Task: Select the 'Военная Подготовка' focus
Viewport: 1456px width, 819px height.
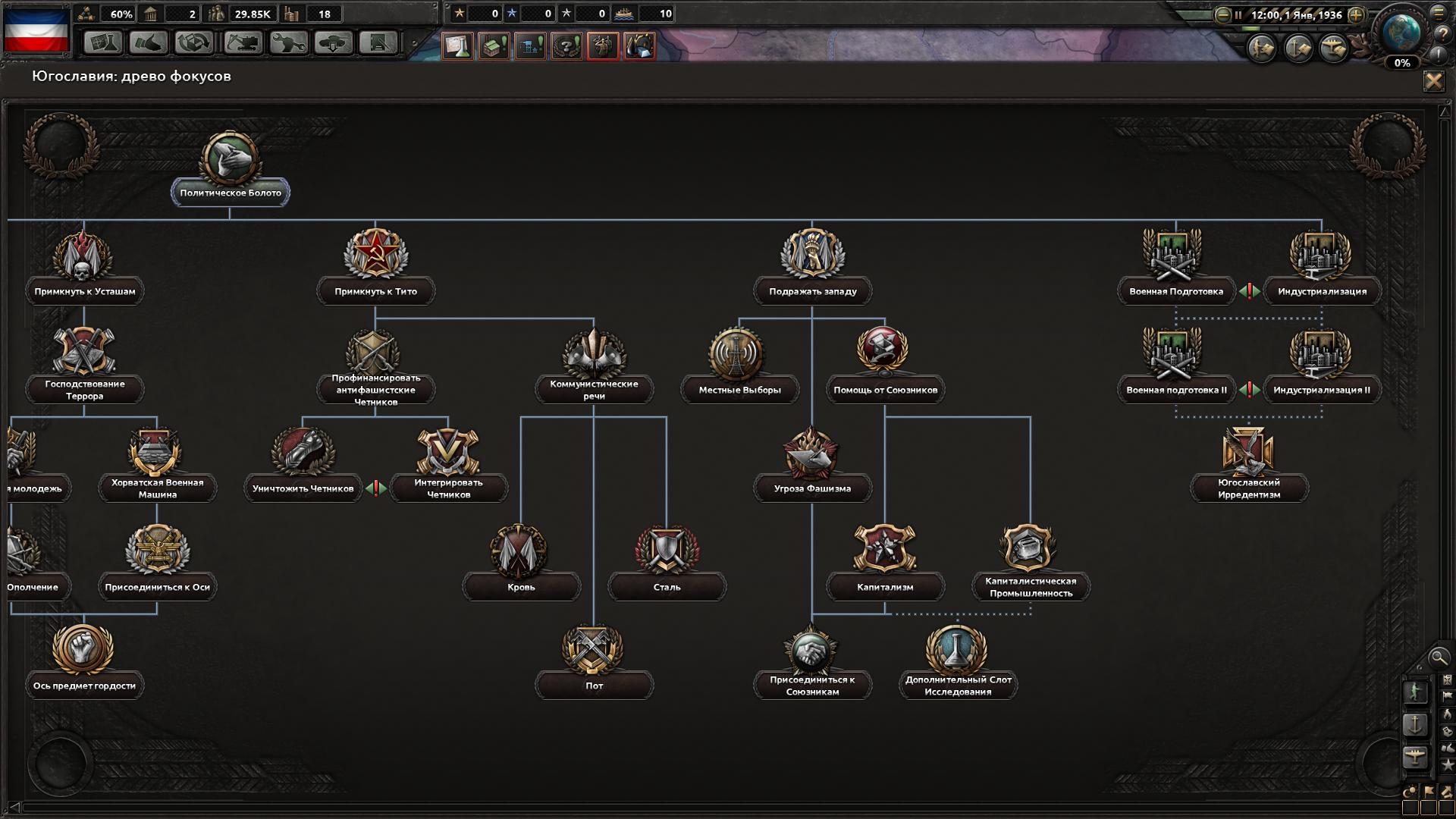Action: [x=1175, y=266]
